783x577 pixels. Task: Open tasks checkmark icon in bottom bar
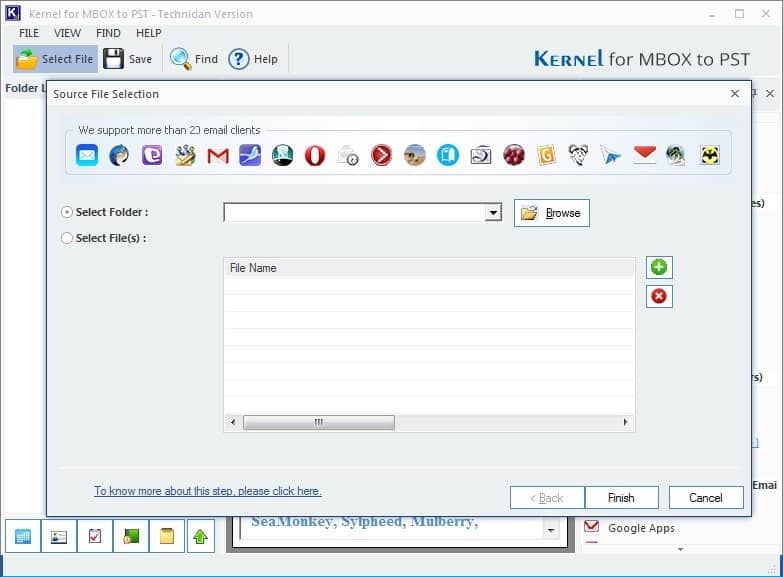coord(95,536)
